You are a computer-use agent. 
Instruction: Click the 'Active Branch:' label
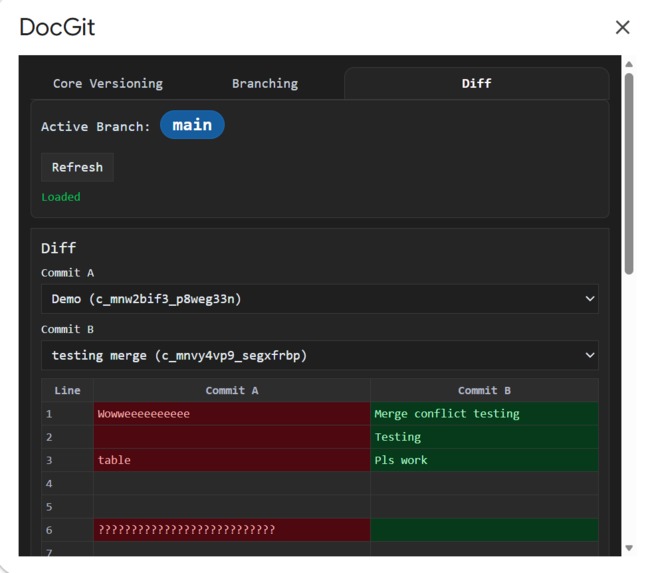tap(96, 126)
